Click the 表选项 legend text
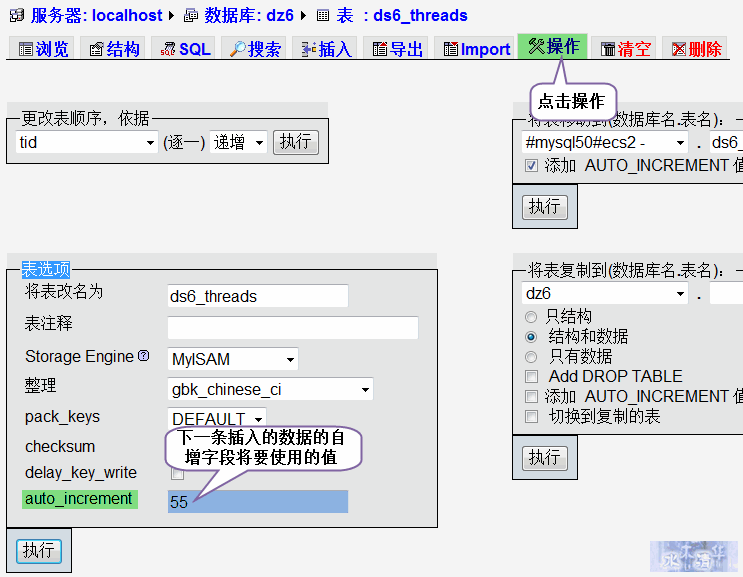743x577 pixels. (x=46, y=270)
